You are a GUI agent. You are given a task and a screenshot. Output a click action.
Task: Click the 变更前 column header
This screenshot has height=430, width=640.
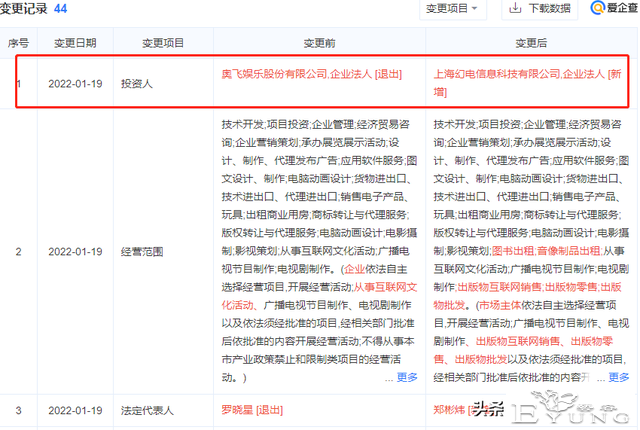319,43
